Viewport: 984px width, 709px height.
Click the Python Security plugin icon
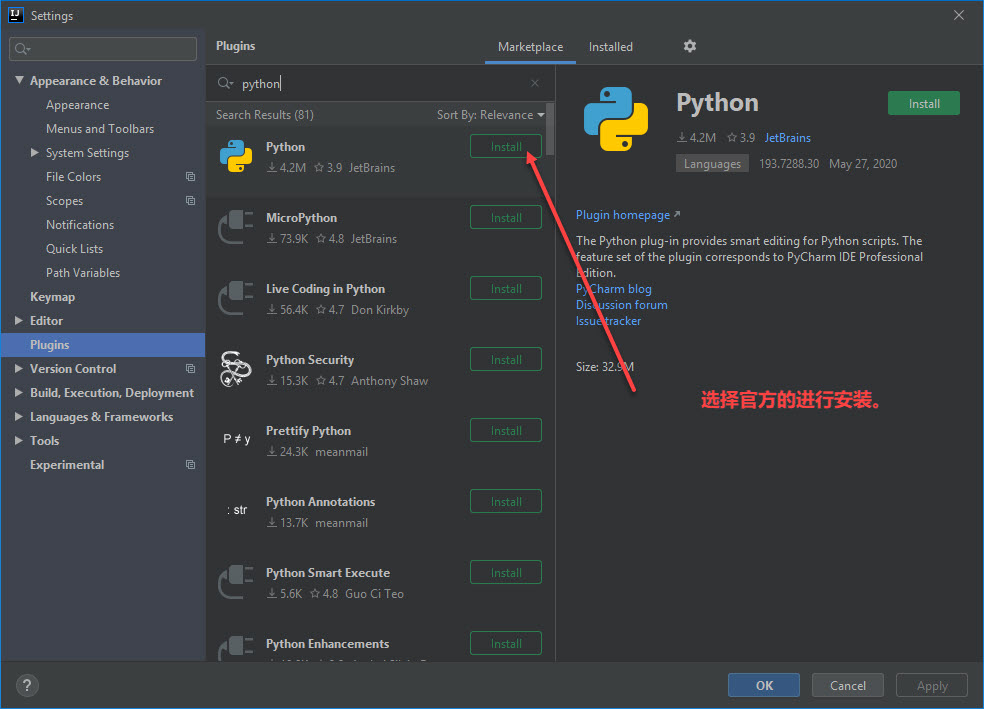pyautogui.click(x=236, y=368)
